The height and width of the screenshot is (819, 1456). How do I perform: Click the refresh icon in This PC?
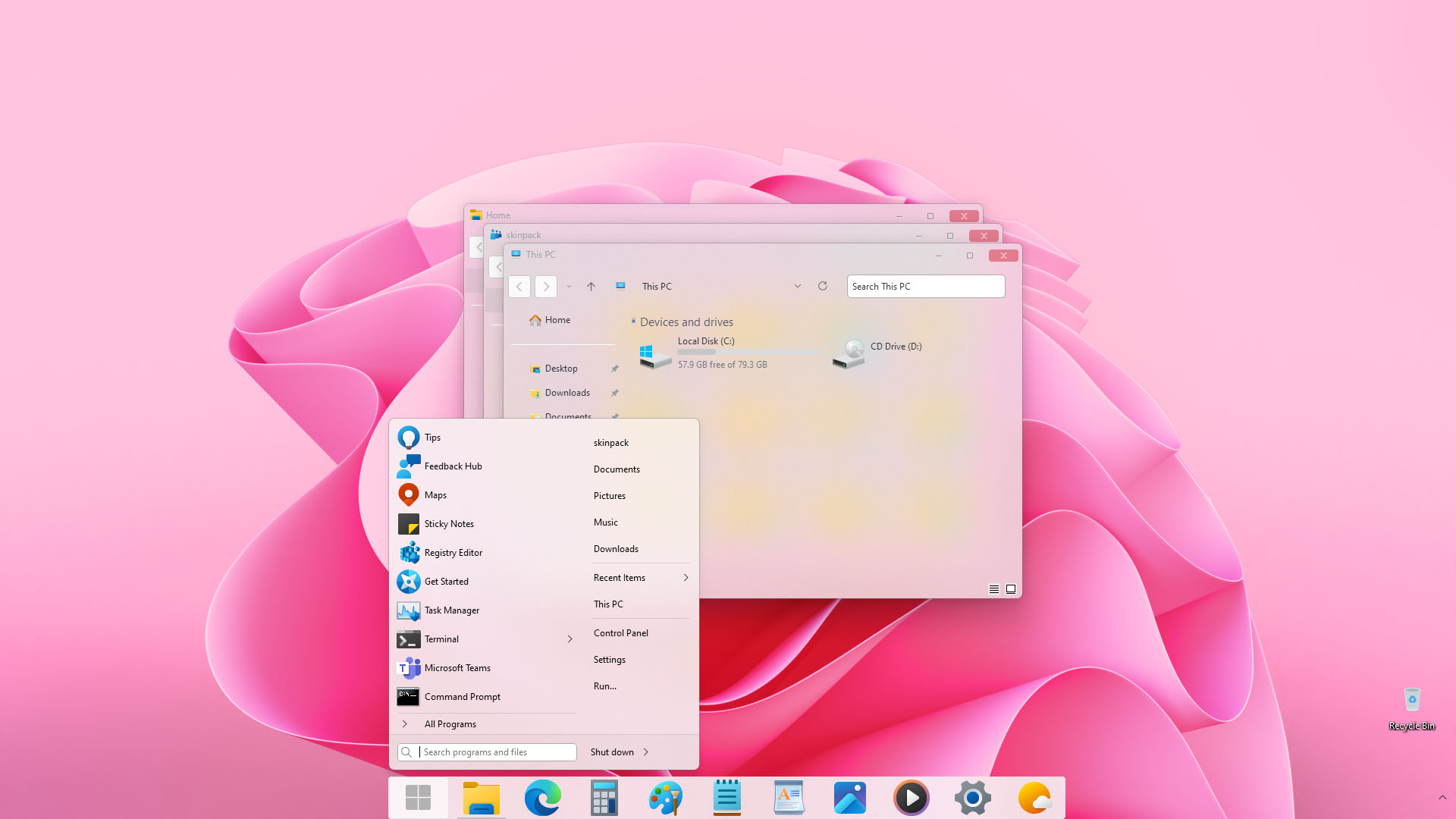(x=823, y=286)
